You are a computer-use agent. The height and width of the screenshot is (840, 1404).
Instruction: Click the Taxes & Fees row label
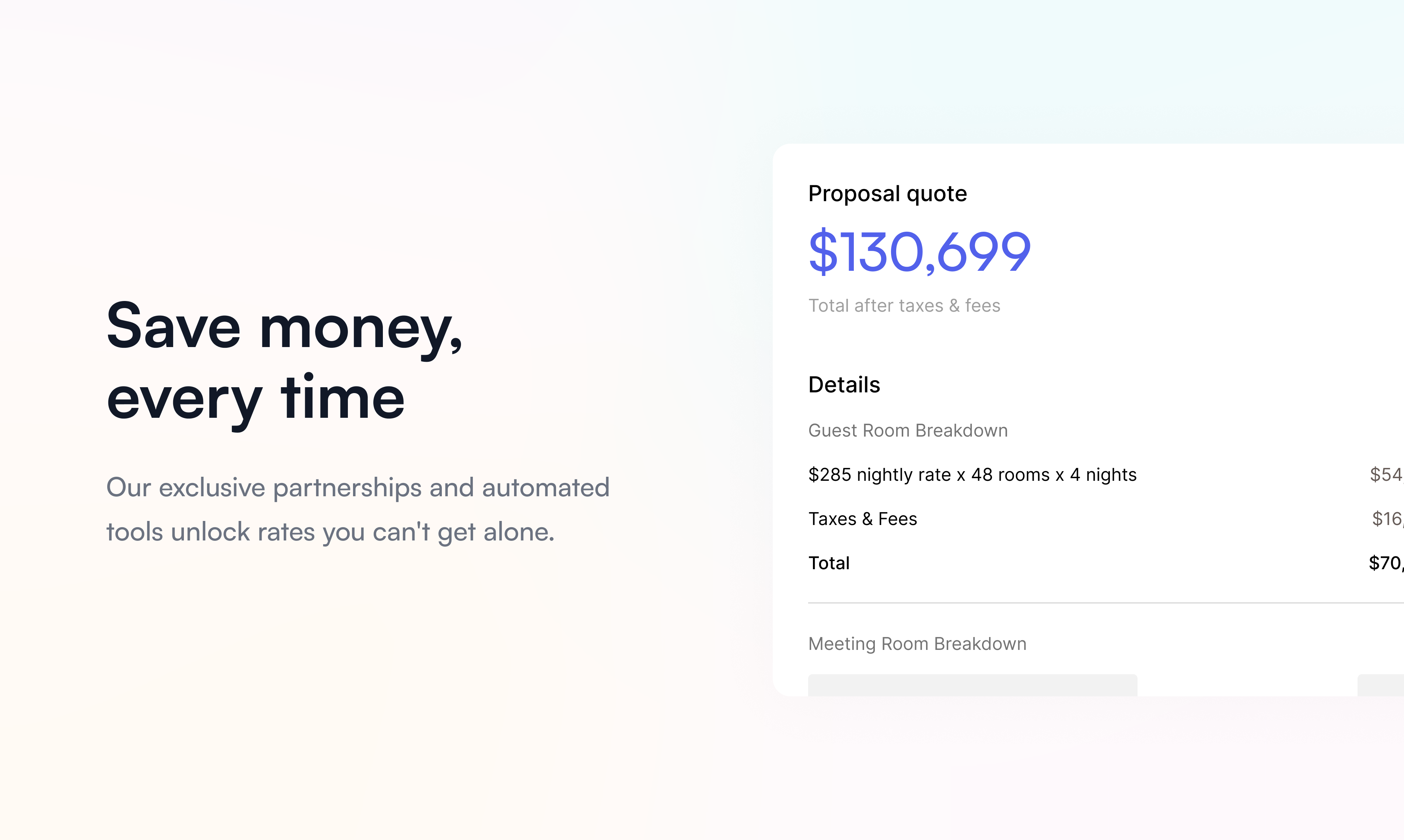pyautogui.click(x=862, y=519)
